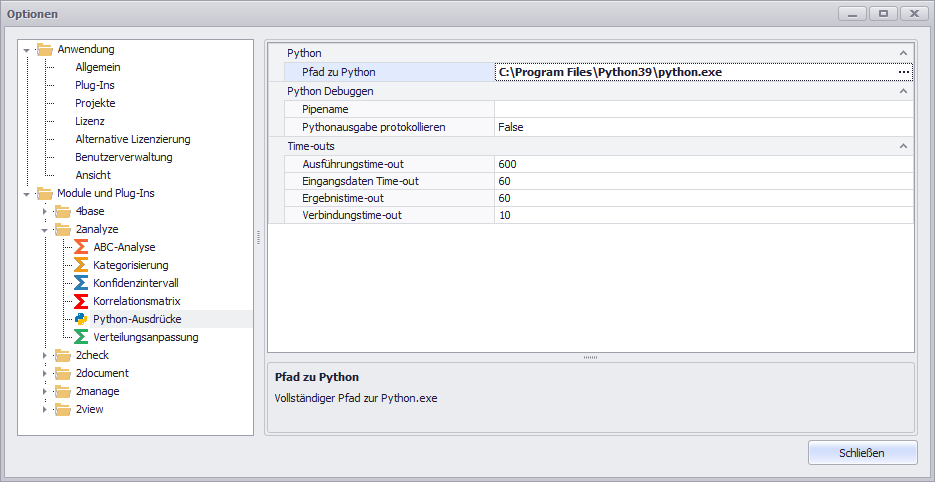Click the 2analyze folder icon
The height and width of the screenshot is (482, 935).
(63, 229)
